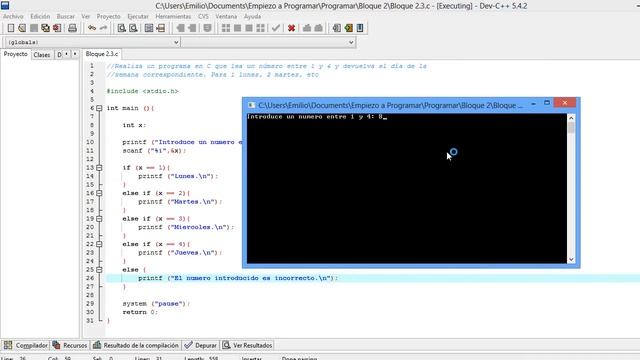Click the grey document-with-arrow icon near toolbar end
The width and height of the screenshot is (640, 360).
[x=337, y=28]
